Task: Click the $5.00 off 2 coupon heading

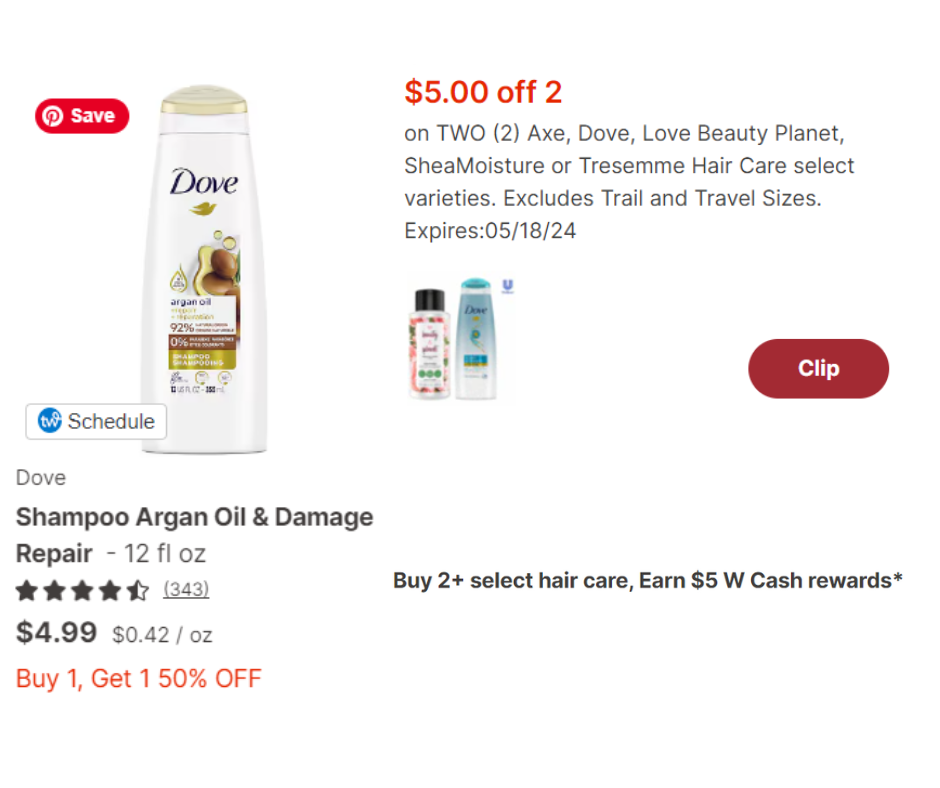Action: (x=483, y=93)
